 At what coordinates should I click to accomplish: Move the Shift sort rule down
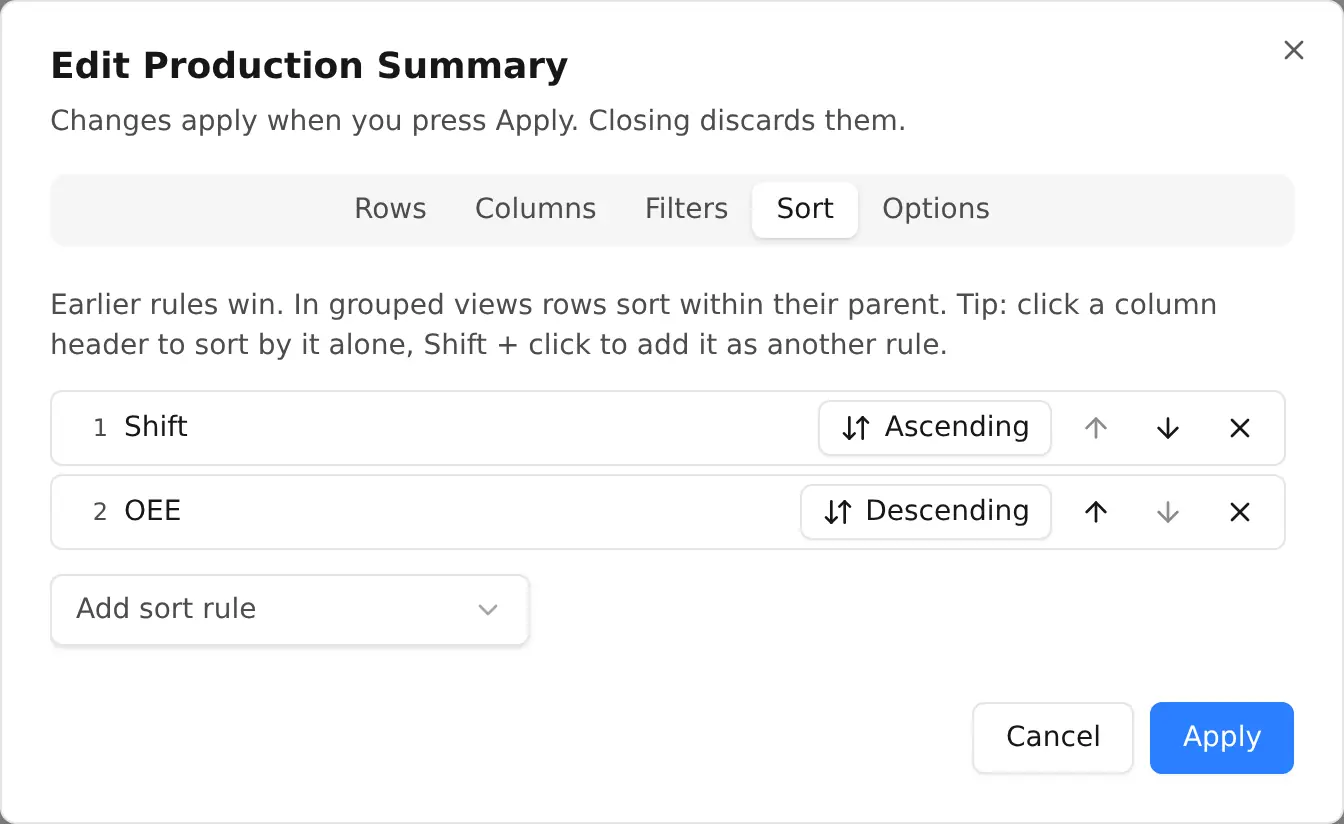tap(1168, 428)
